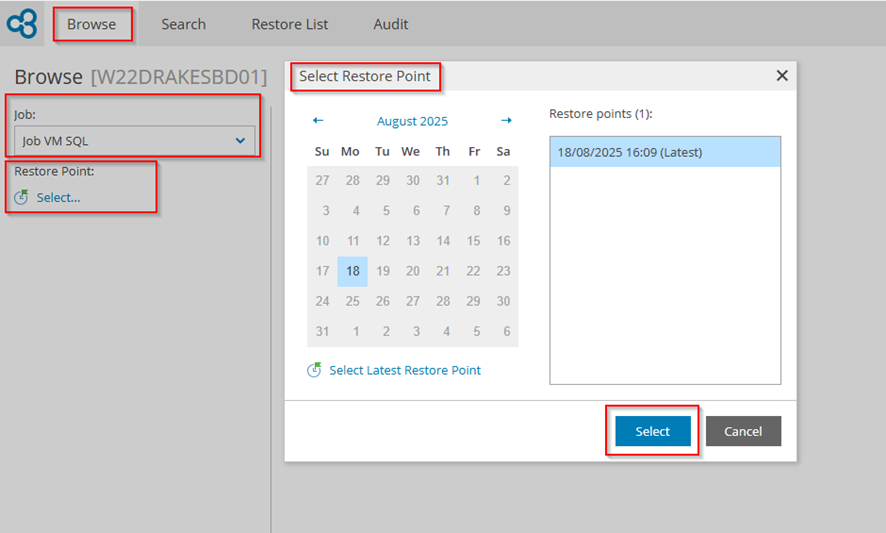Click the clock icon beside Select Latest Restore Point
The width and height of the screenshot is (886, 533).
pyautogui.click(x=314, y=370)
